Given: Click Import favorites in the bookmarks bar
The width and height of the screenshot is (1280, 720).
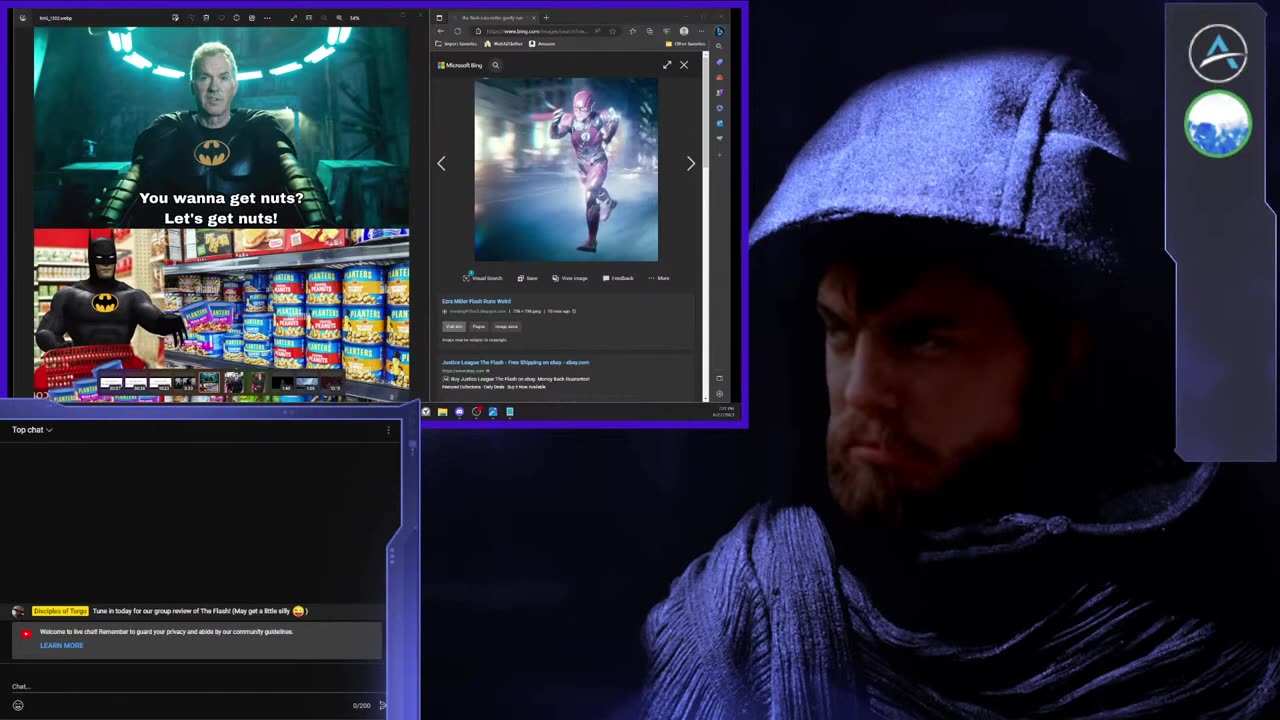Looking at the screenshot, I should (x=456, y=44).
